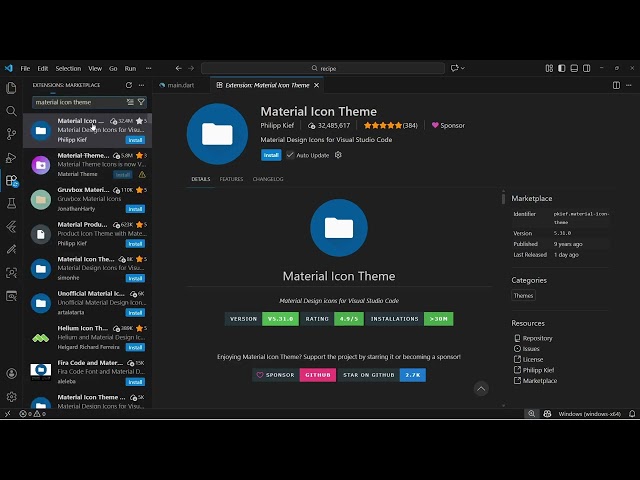The width and height of the screenshot is (640, 480).
Task: Open the Sponsor link
Action: pyautogui.click(x=448, y=125)
